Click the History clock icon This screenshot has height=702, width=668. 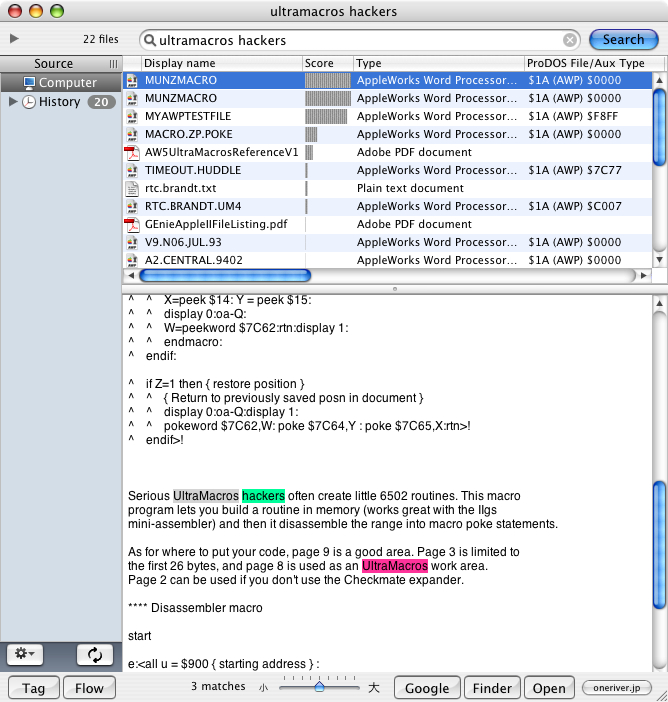click(29, 102)
